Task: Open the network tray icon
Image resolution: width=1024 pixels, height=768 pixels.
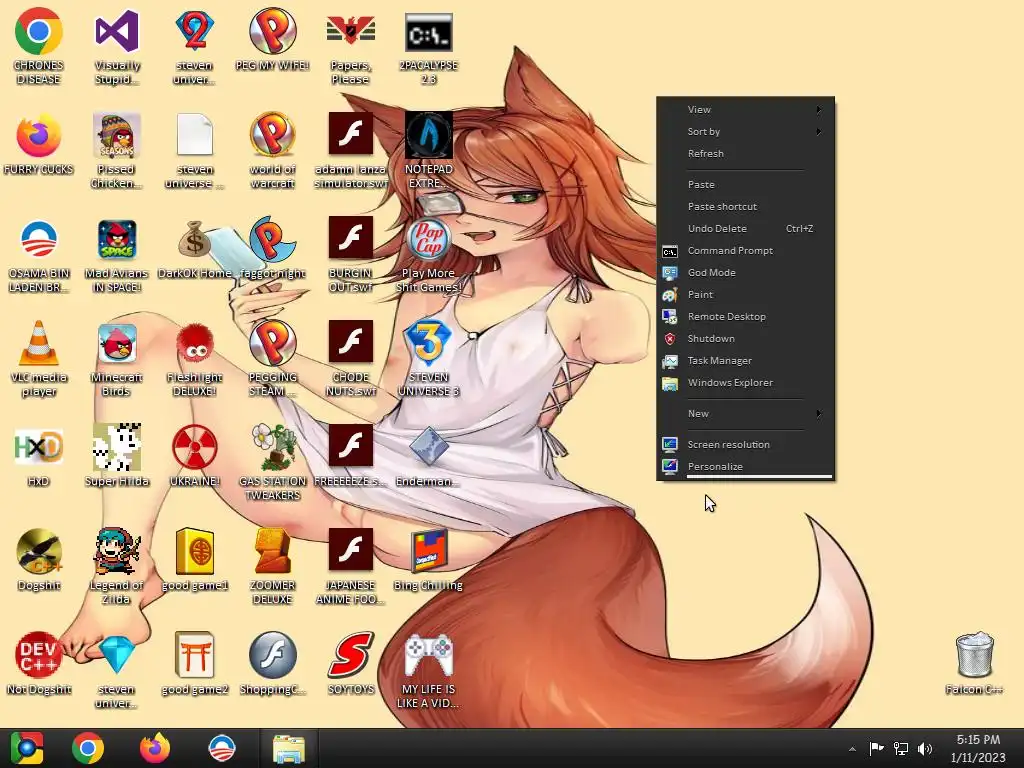Action: (901, 748)
